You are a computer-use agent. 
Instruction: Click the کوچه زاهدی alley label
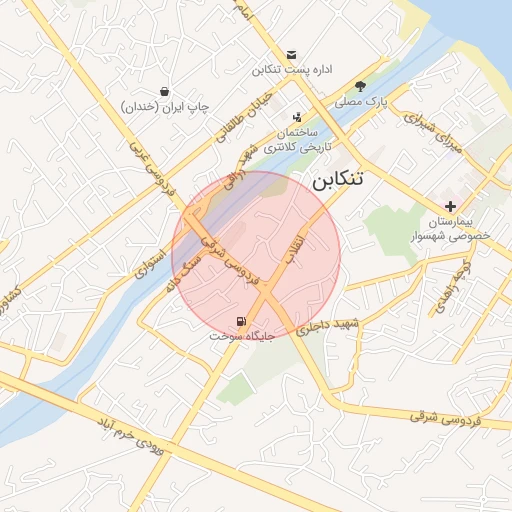[452, 286]
